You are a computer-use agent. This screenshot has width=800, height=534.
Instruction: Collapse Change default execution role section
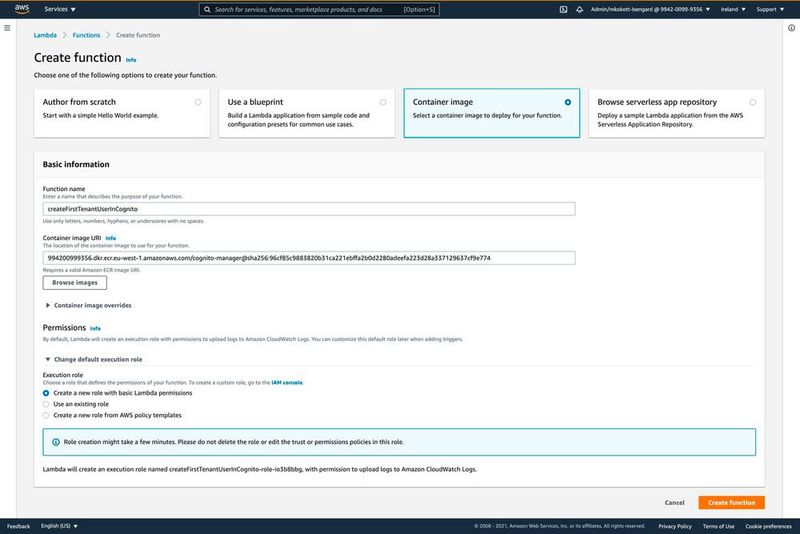coord(94,360)
